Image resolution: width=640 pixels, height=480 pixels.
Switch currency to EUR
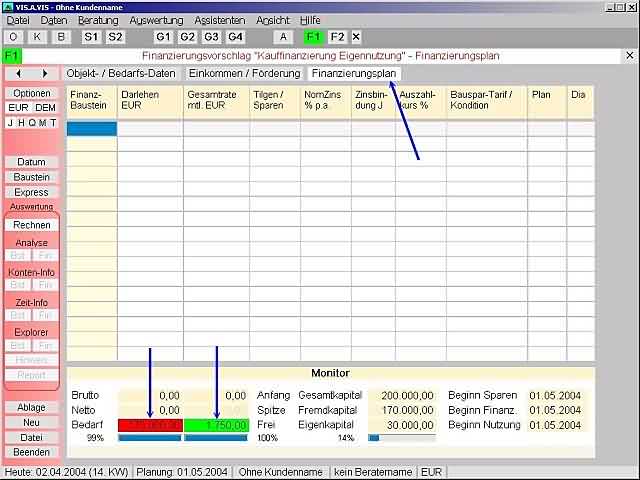(18, 108)
